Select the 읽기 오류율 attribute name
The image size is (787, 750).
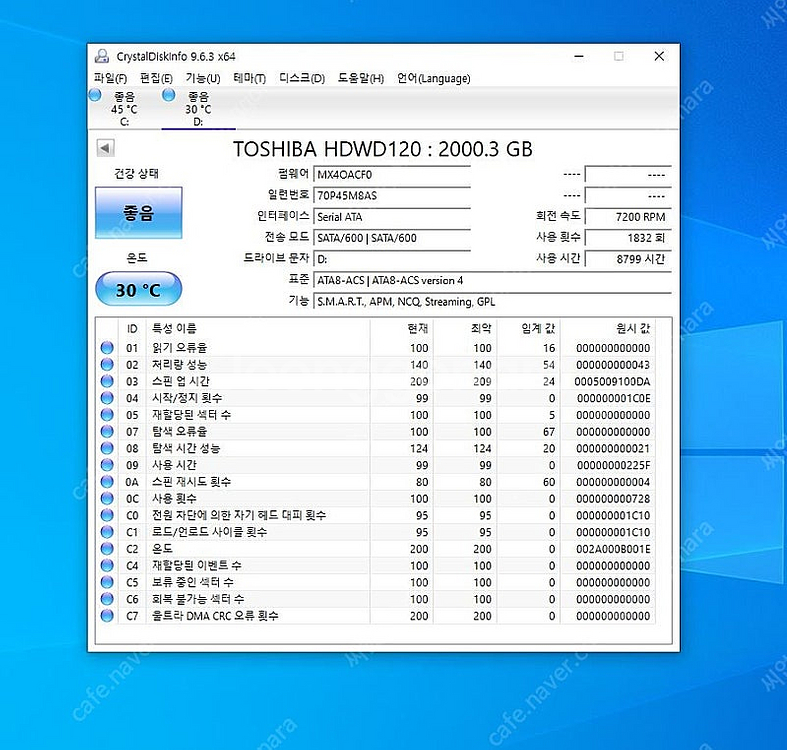click(180, 347)
